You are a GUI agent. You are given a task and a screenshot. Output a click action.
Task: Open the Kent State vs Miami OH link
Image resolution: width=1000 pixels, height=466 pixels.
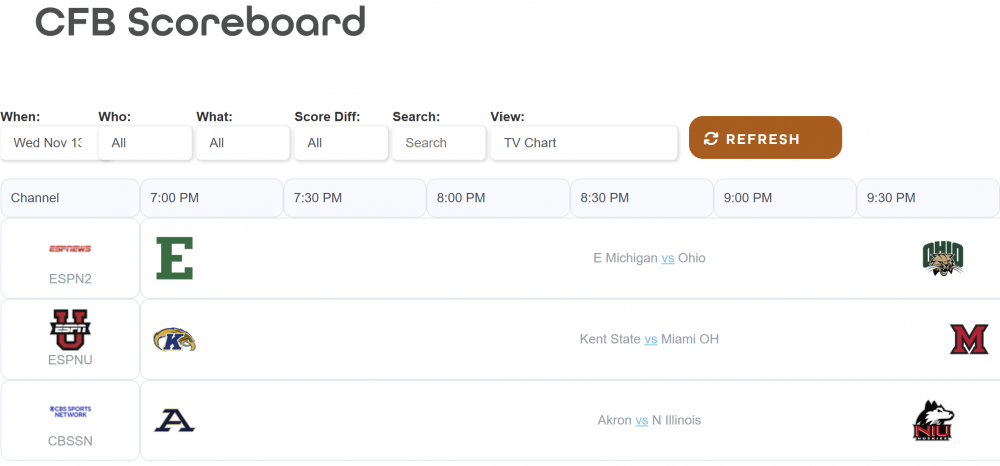(x=651, y=339)
